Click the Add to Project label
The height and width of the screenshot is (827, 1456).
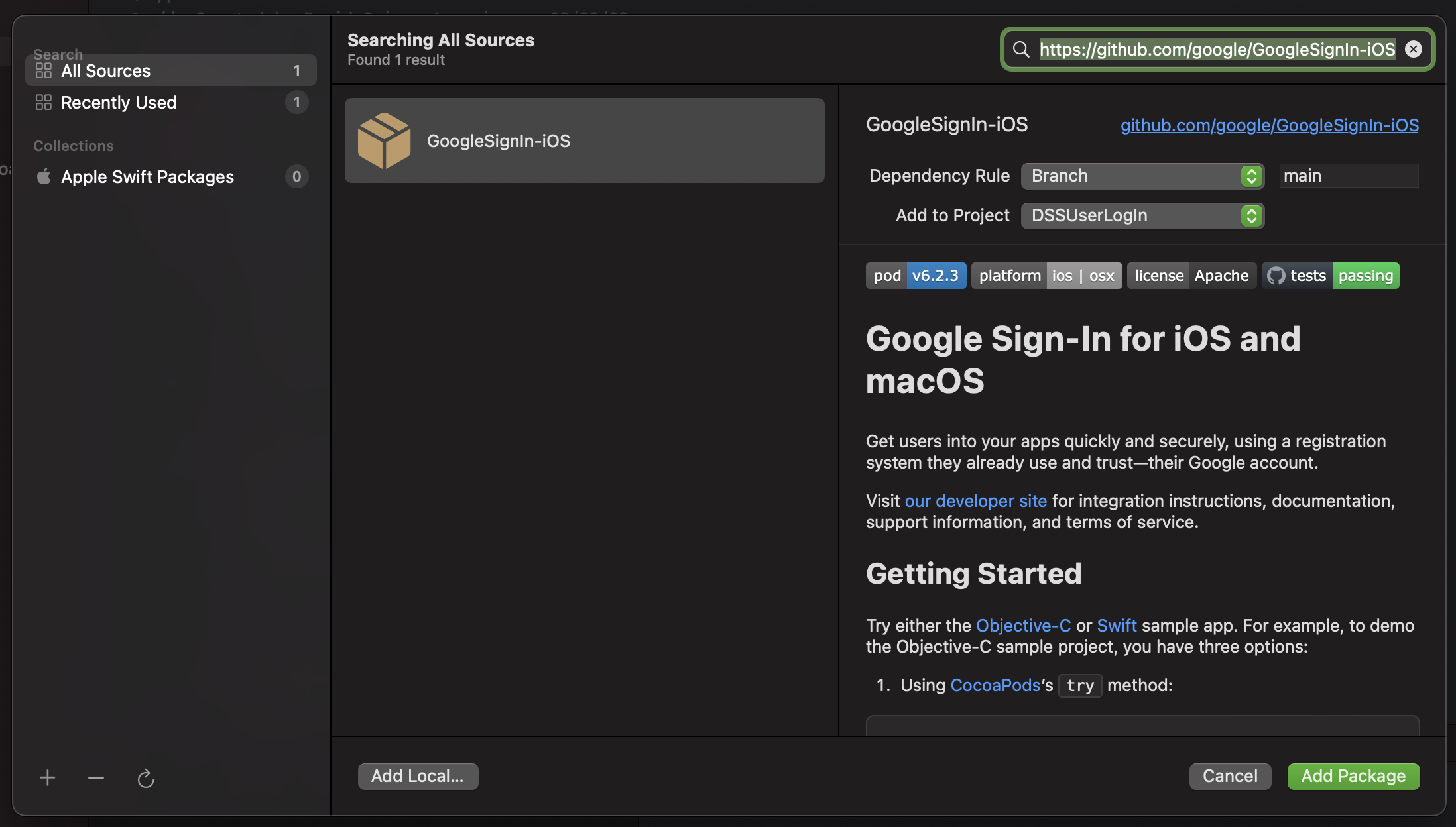952,215
